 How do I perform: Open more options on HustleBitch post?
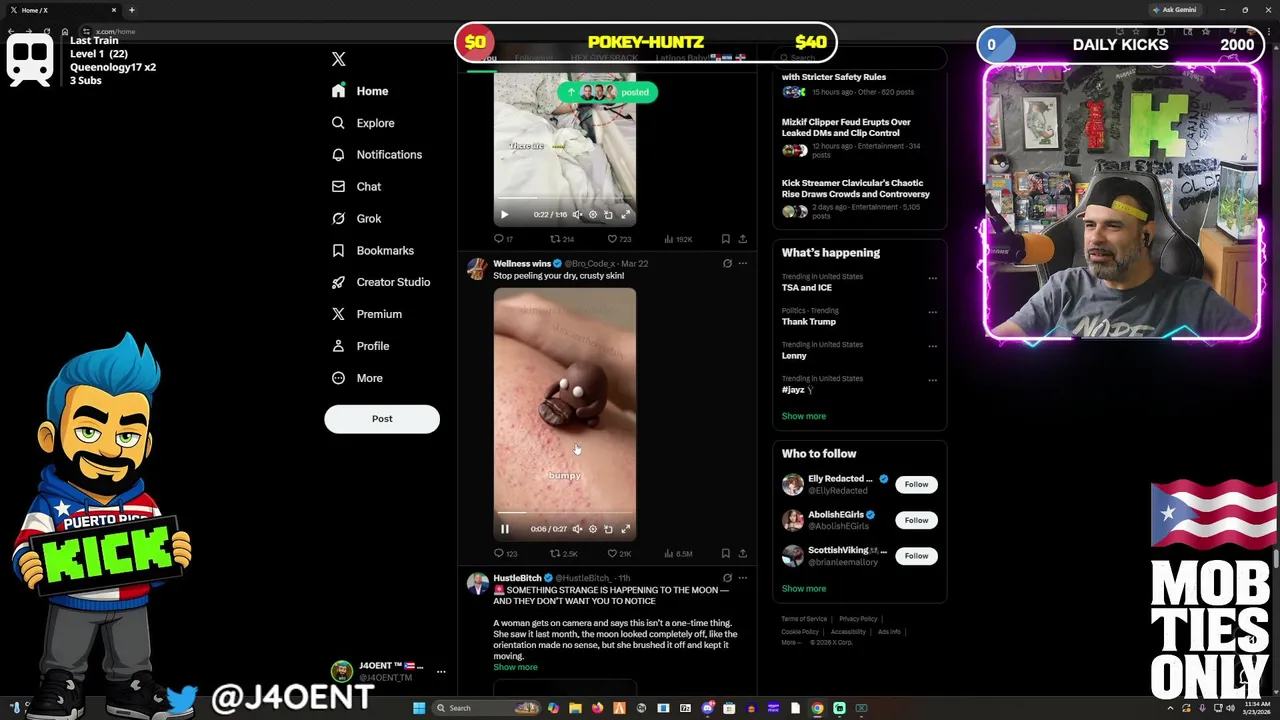742,578
